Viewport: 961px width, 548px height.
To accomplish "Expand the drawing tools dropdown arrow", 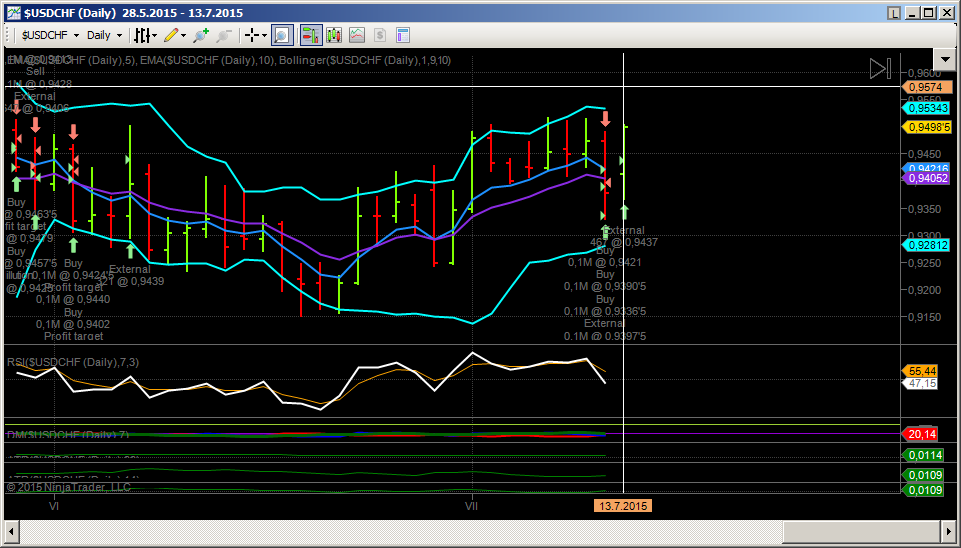I will tap(183, 36).
